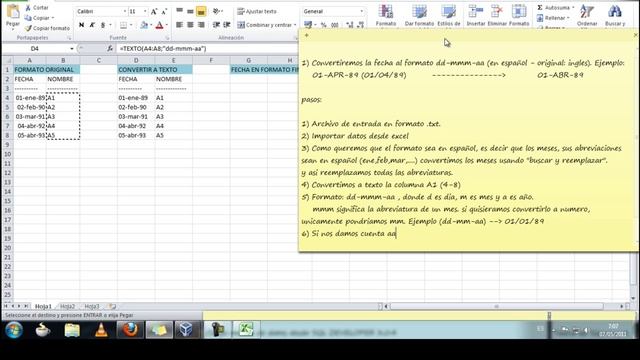This screenshot has width=640, height=360.
Task: Open Windows Start orb
Action: point(14,330)
